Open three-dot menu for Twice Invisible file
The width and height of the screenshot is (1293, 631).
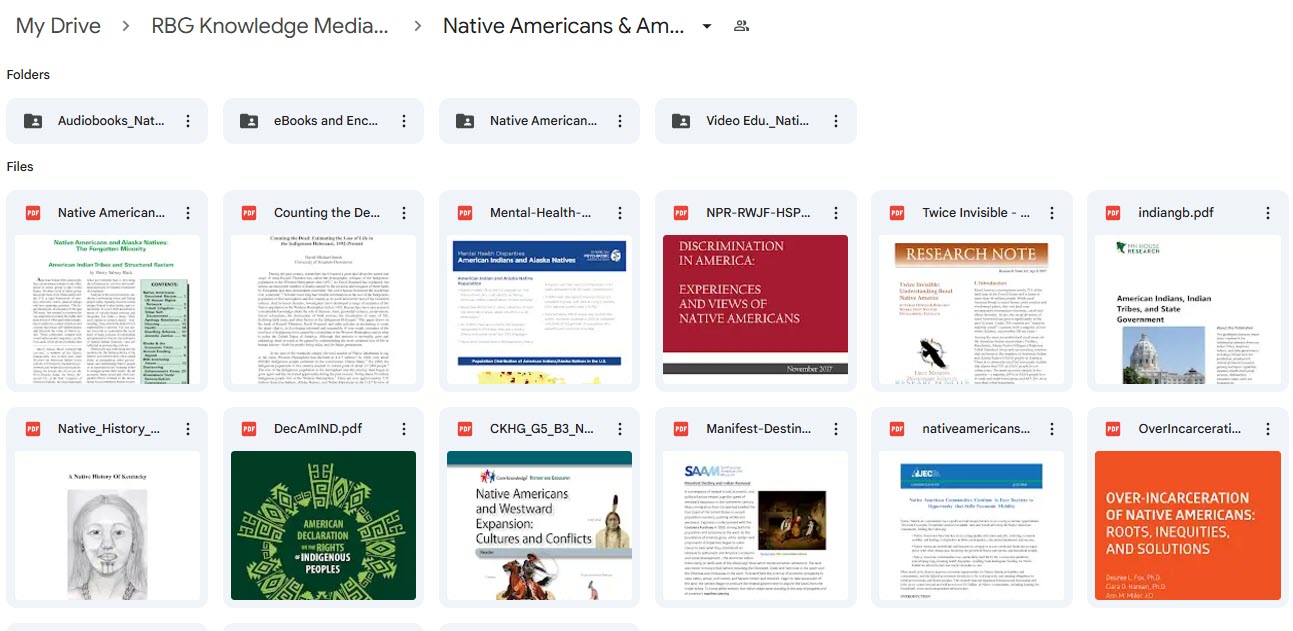coord(1052,213)
